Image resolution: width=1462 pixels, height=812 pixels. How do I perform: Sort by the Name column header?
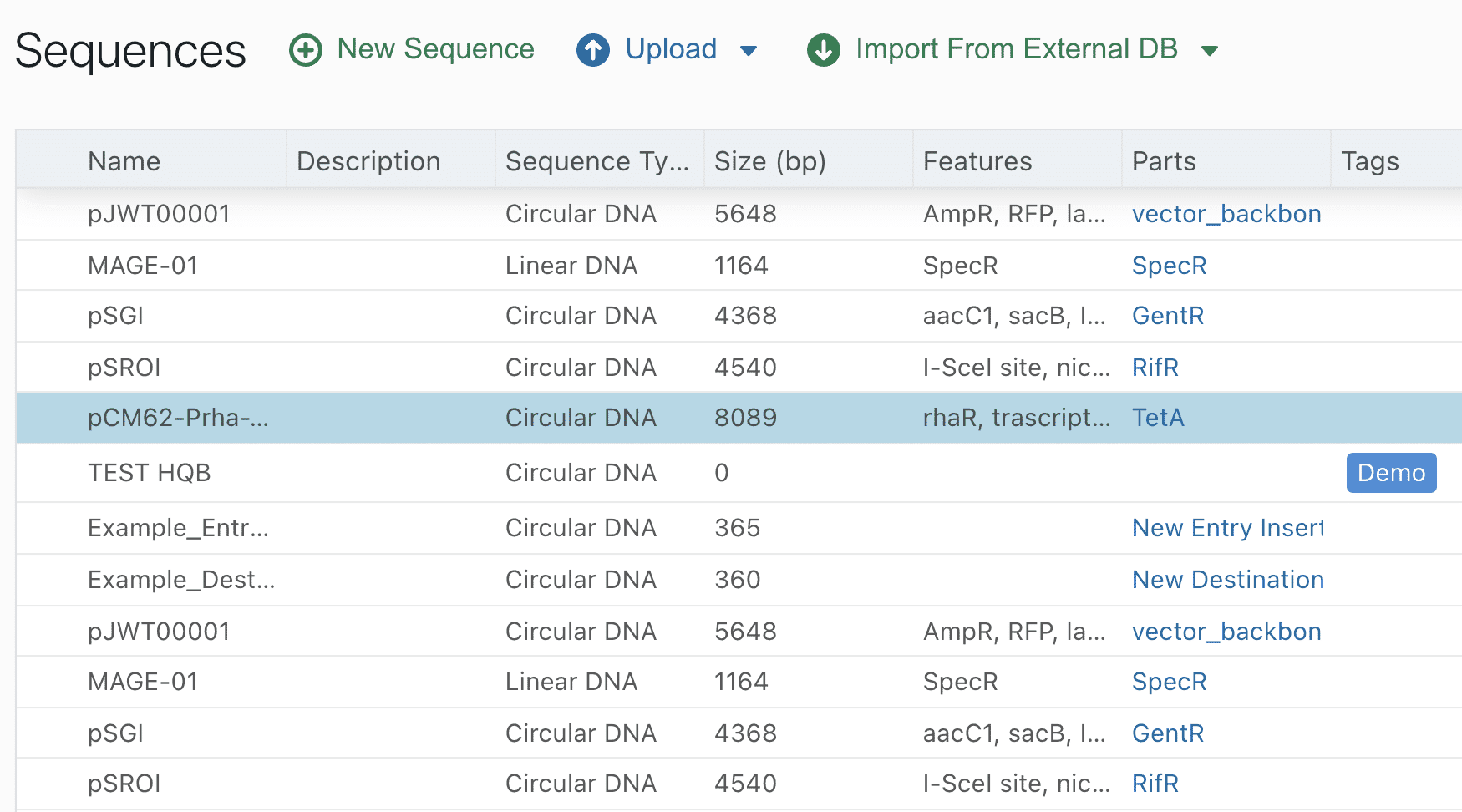click(124, 160)
